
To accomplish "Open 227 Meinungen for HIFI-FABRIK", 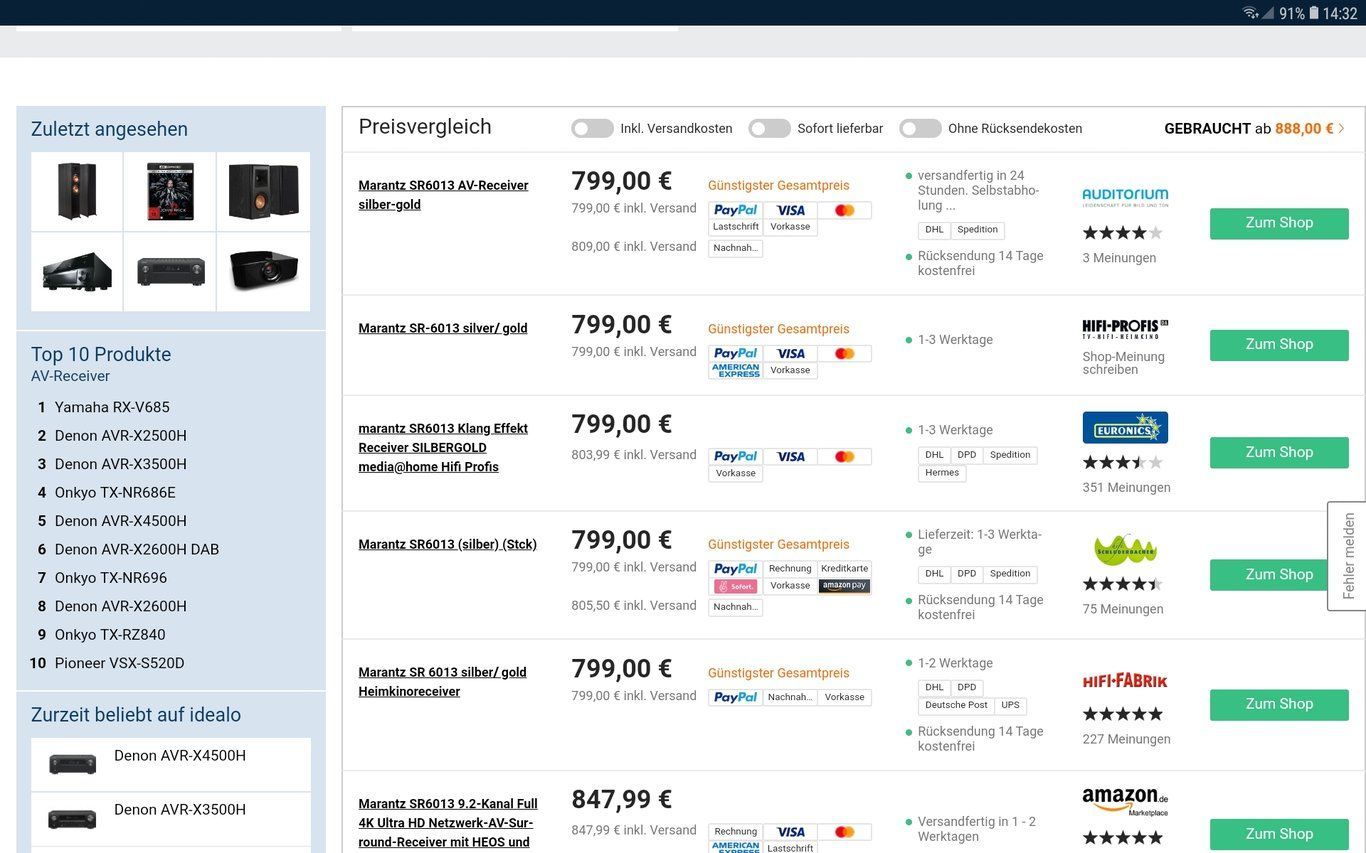I will click(1126, 740).
